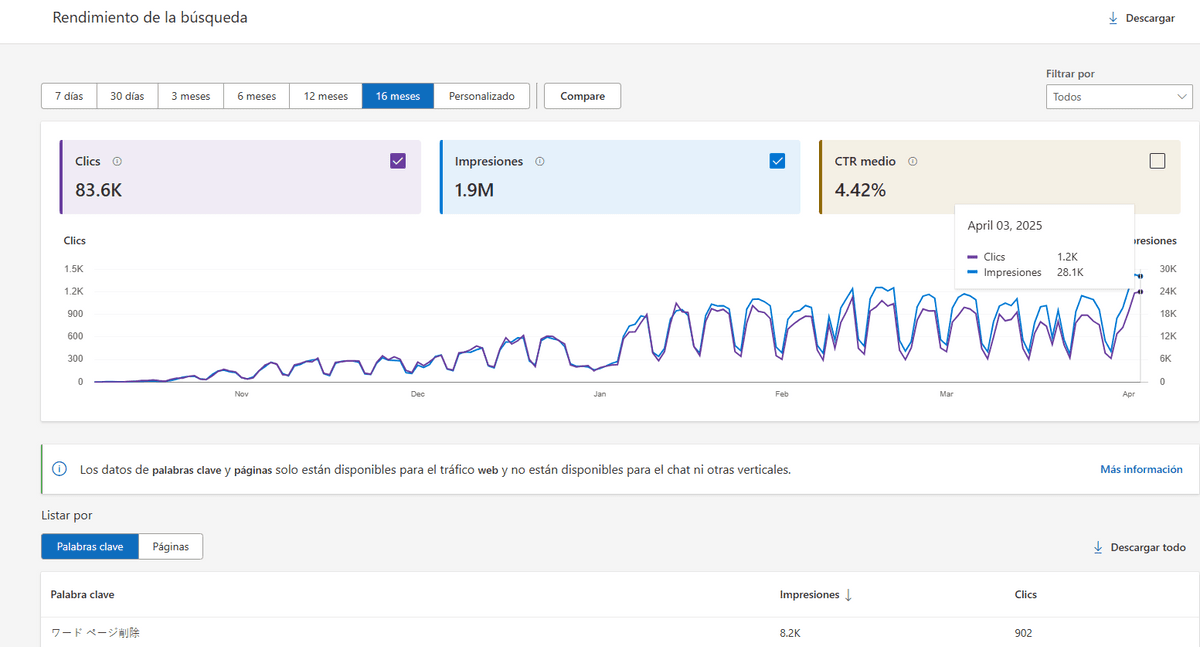
Task: Select the Personalizado date range option
Action: coord(481,96)
